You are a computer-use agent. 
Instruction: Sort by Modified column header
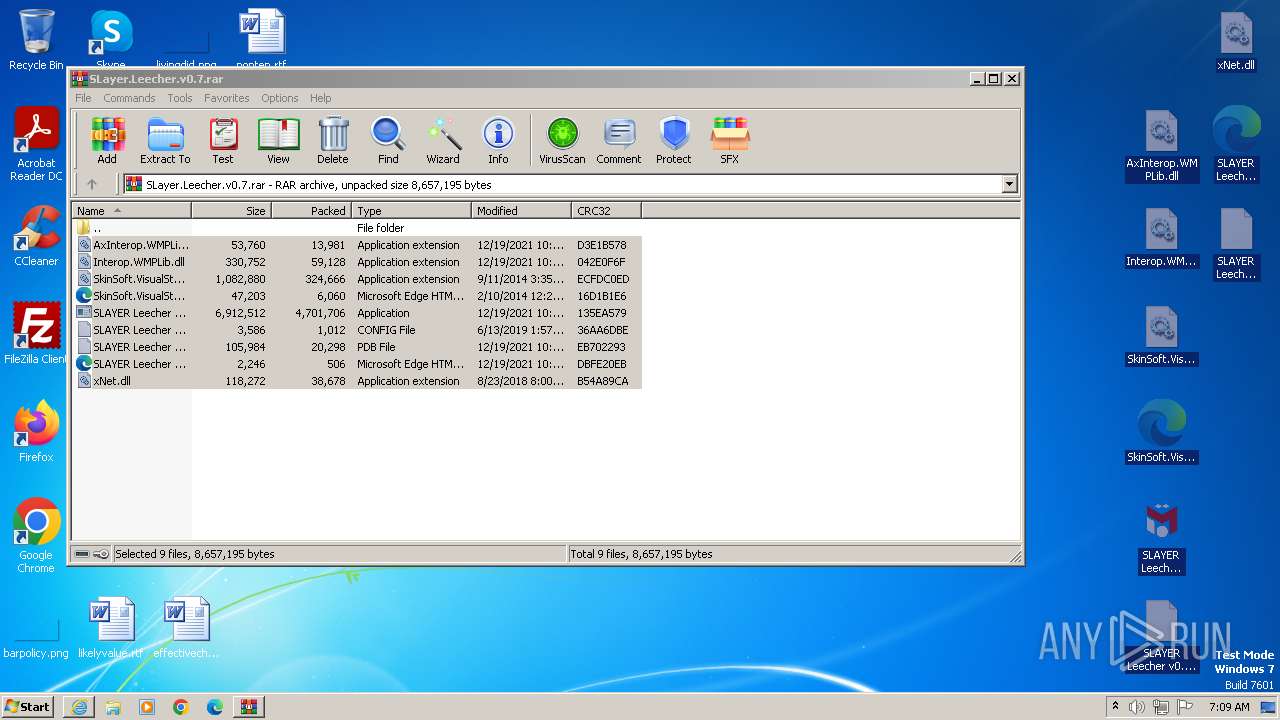521,211
